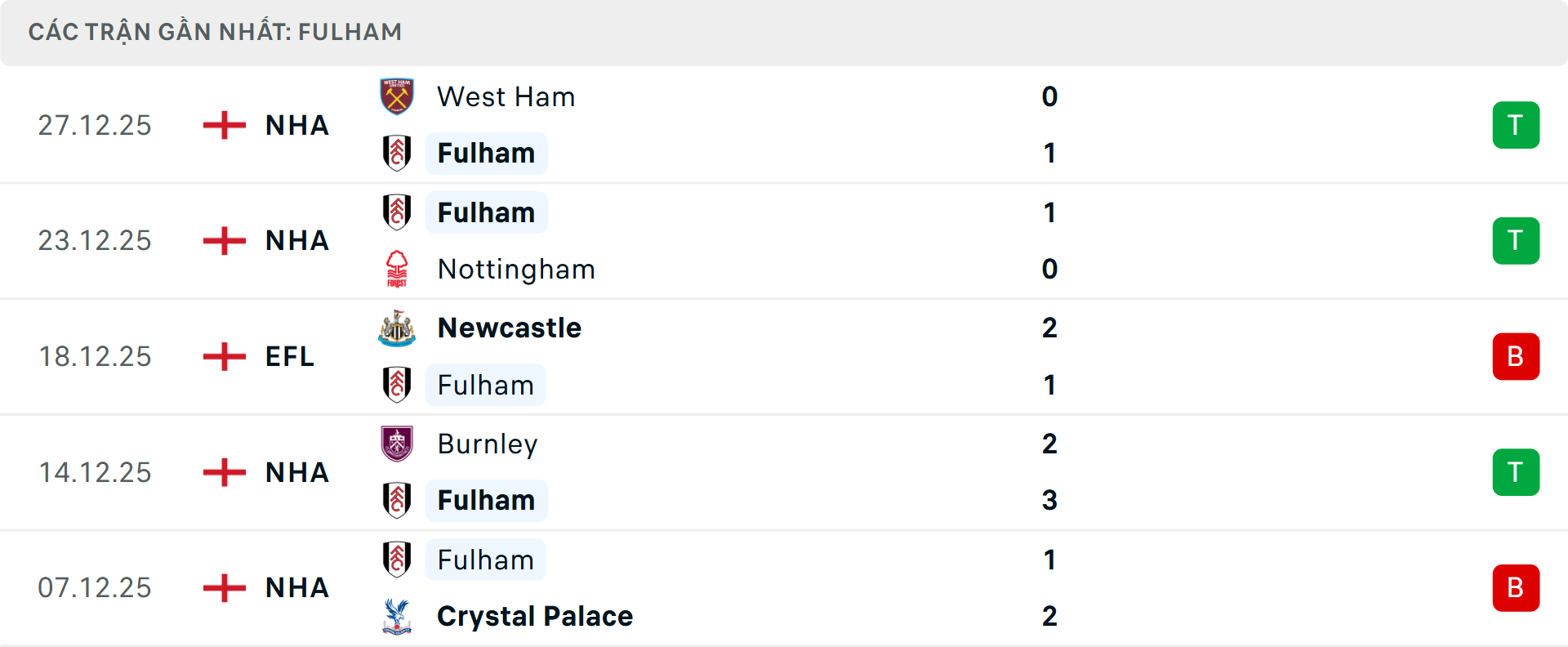Click the score 3 in the Burnley match

pos(1049,500)
